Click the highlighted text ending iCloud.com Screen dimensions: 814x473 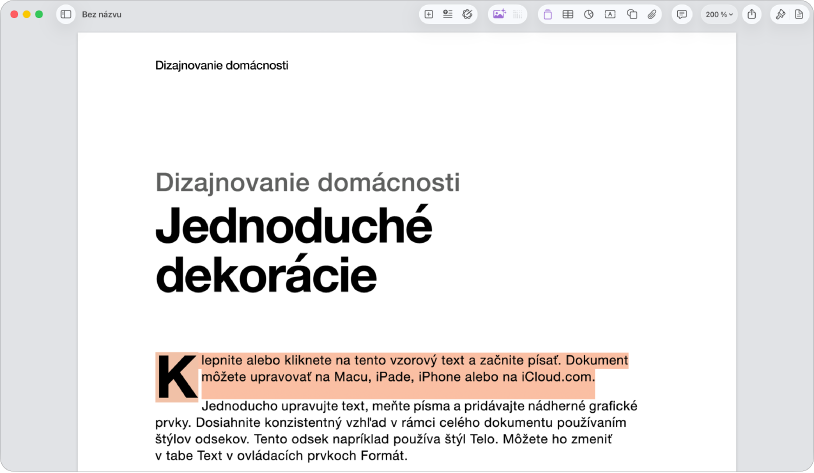398,377
